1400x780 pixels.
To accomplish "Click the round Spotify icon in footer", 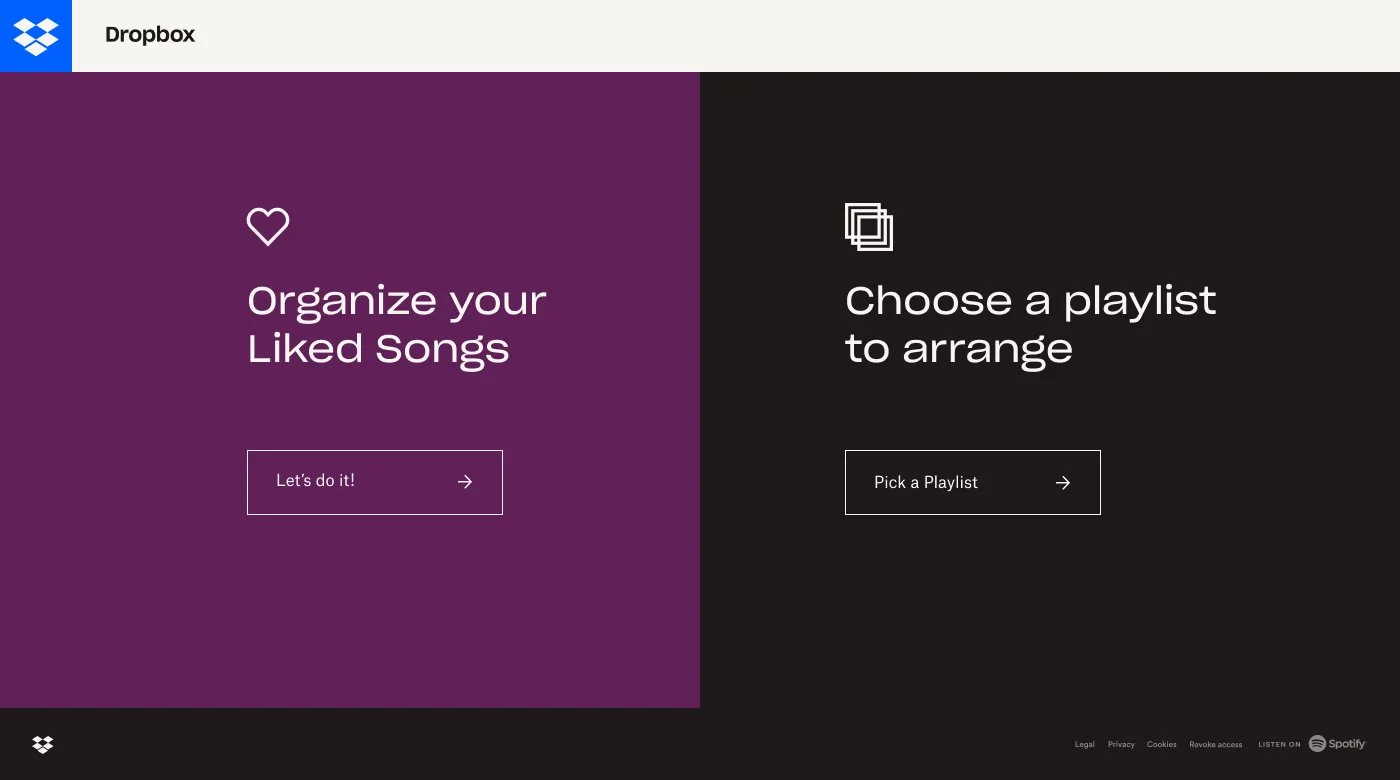I will (x=1317, y=744).
